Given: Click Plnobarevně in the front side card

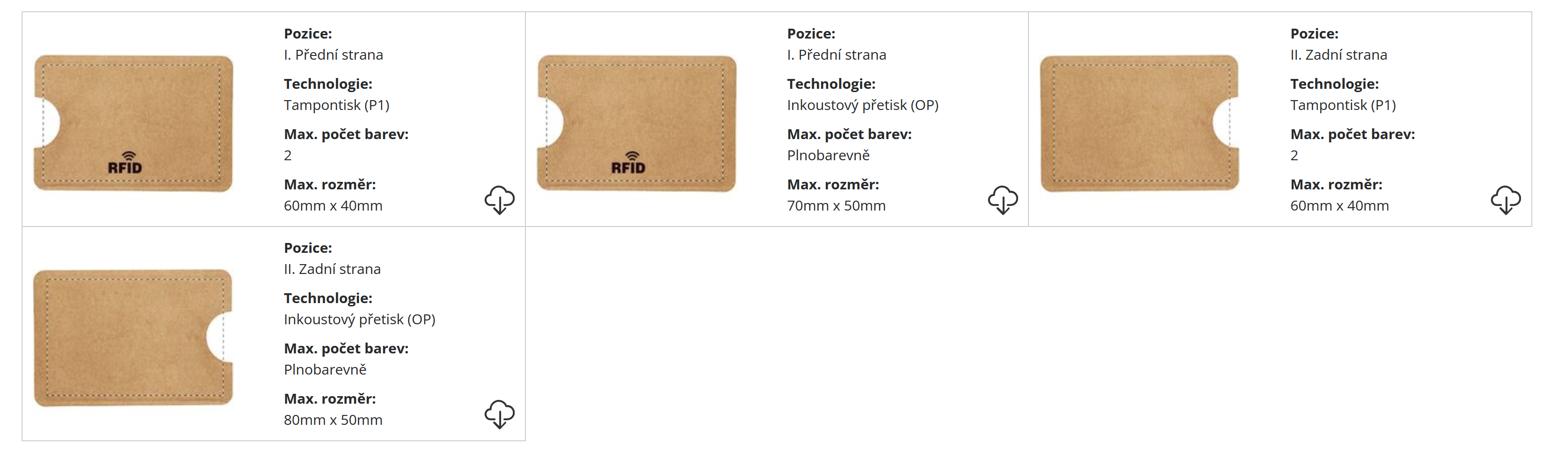Looking at the screenshot, I should 828,155.
